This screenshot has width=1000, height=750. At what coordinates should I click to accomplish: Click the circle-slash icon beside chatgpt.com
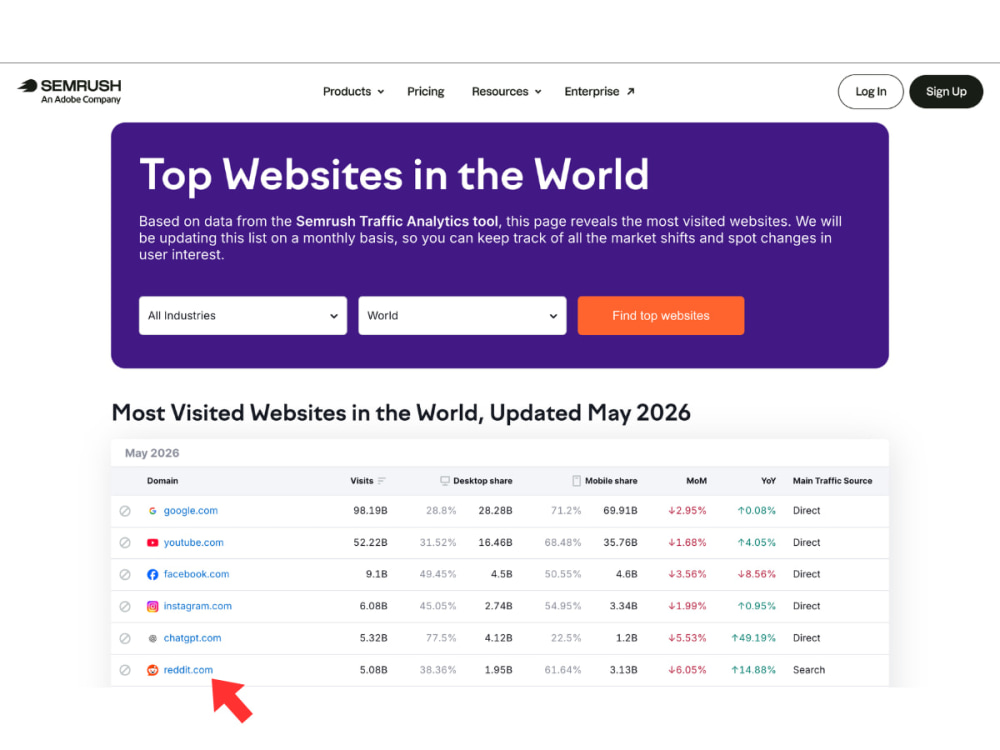tap(125, 638)
